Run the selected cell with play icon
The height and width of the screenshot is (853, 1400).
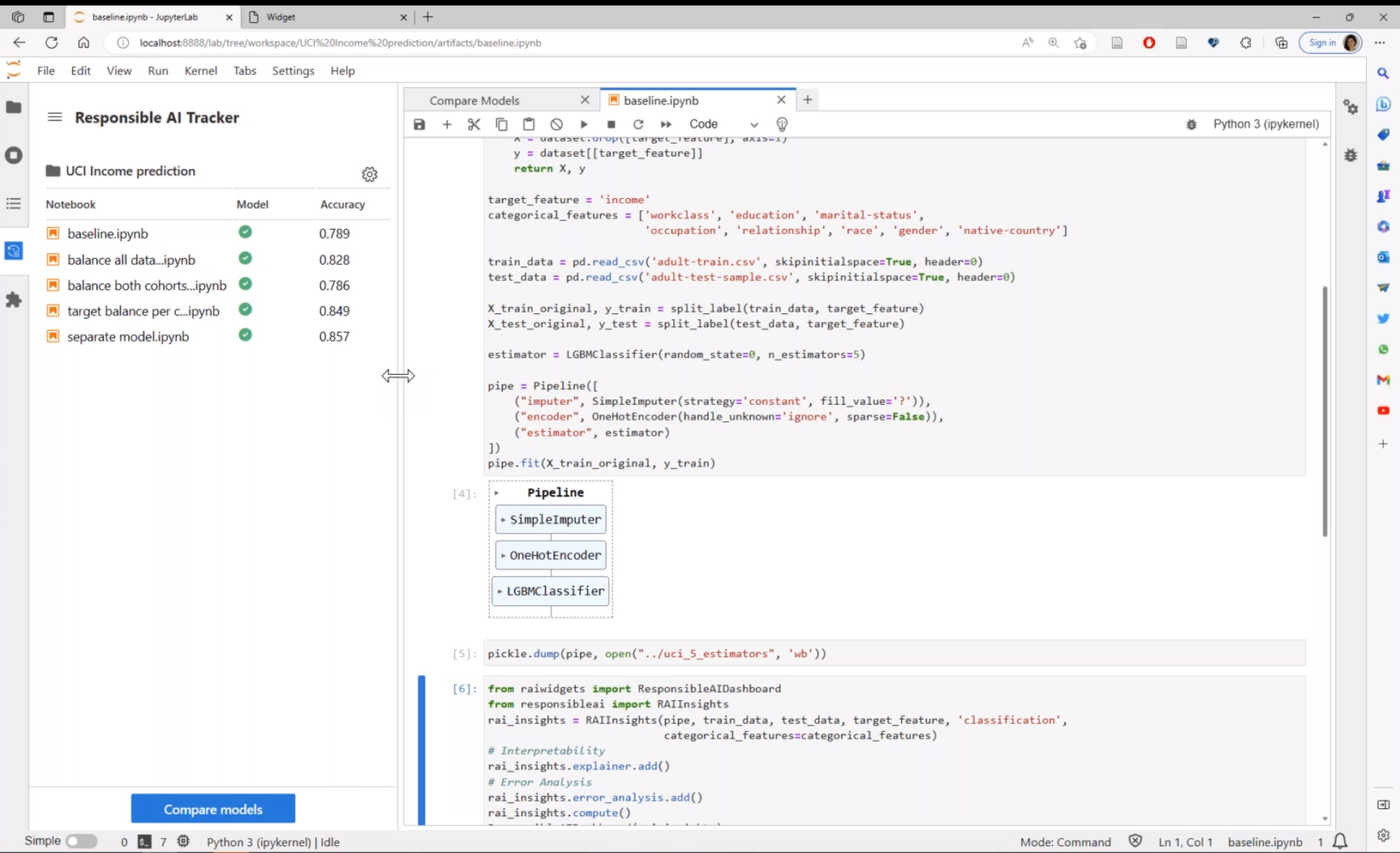tap(584, 124)
